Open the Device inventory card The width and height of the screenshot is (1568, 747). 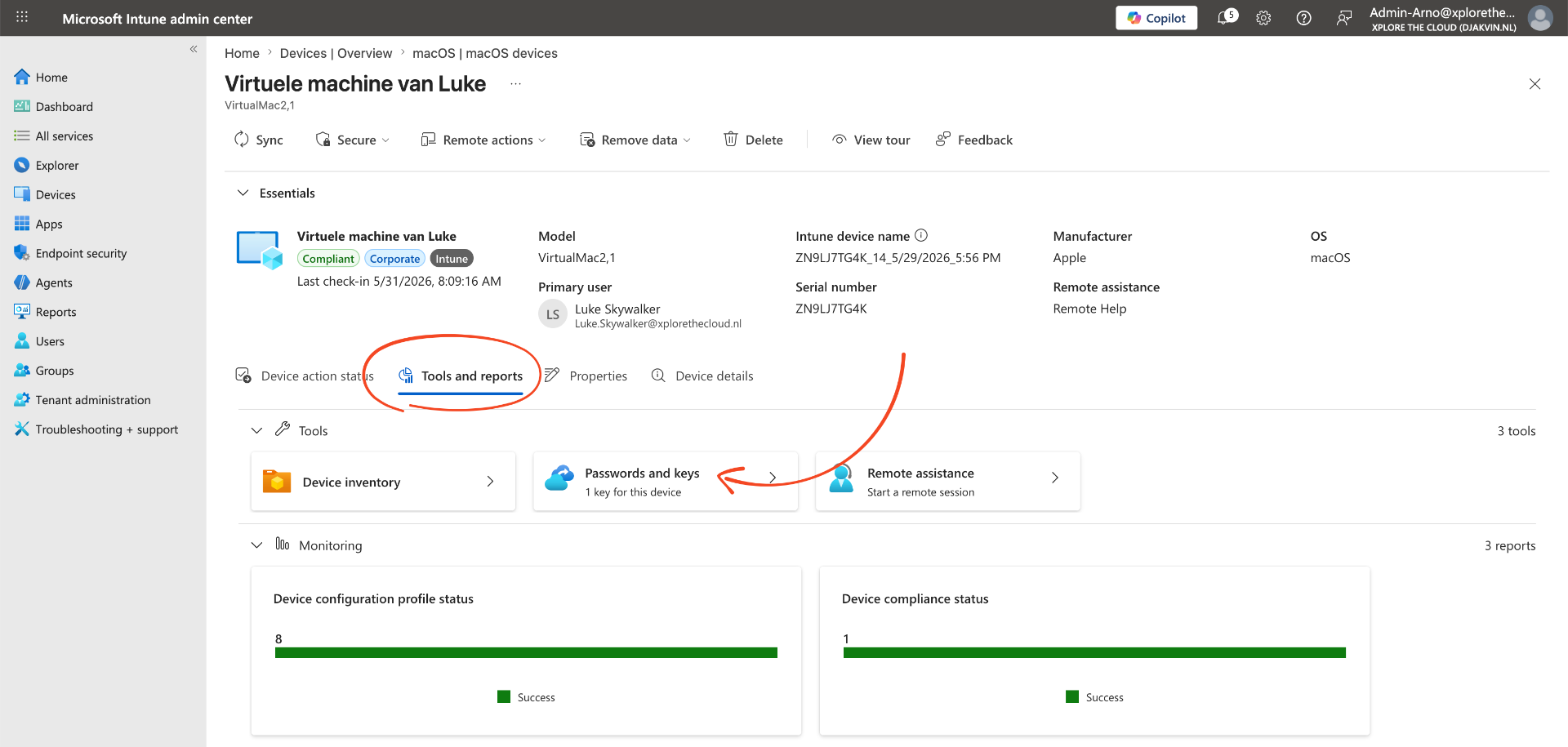[383, 482]
